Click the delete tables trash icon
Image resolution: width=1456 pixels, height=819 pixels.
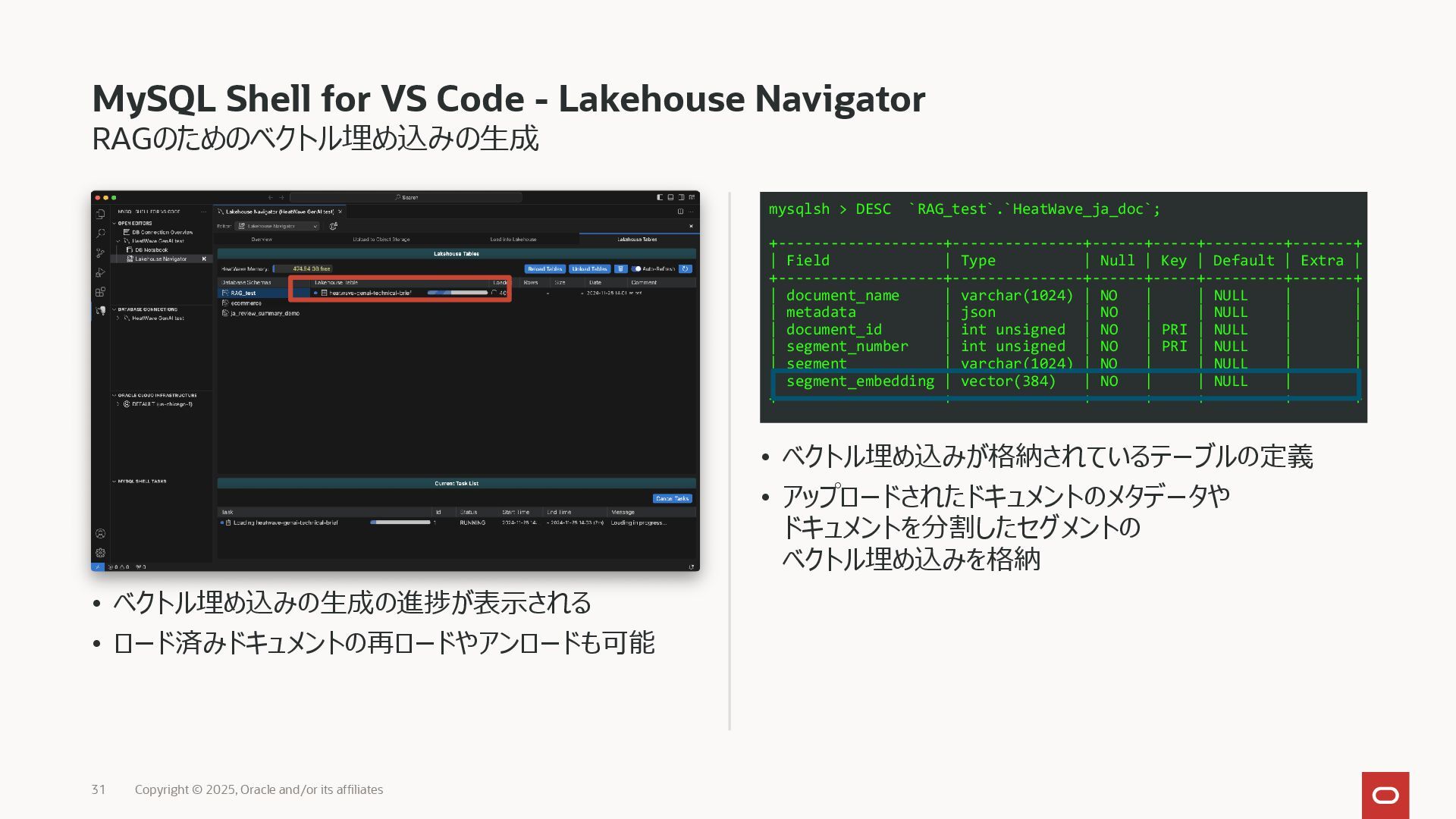tap(620, 268)
